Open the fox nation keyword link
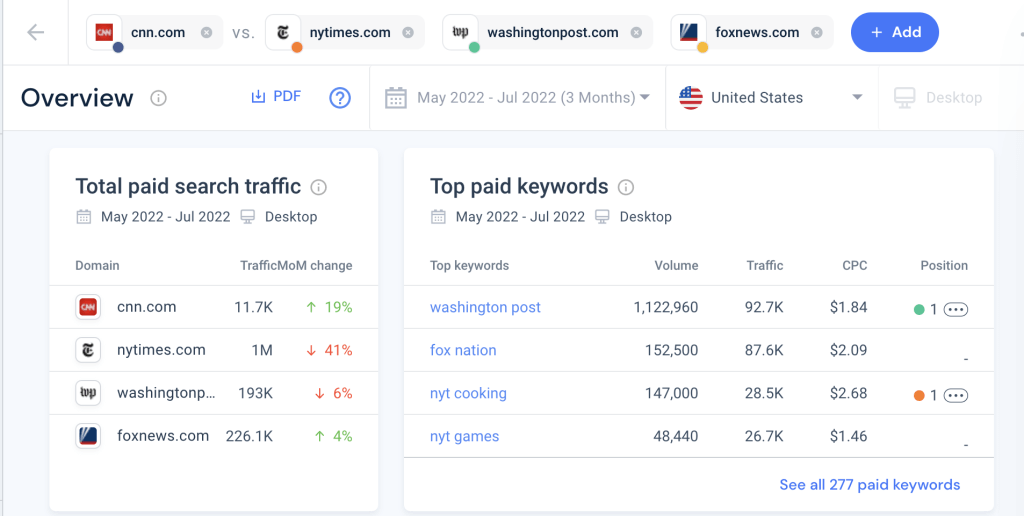1024x516 pixels. [463, 350]
